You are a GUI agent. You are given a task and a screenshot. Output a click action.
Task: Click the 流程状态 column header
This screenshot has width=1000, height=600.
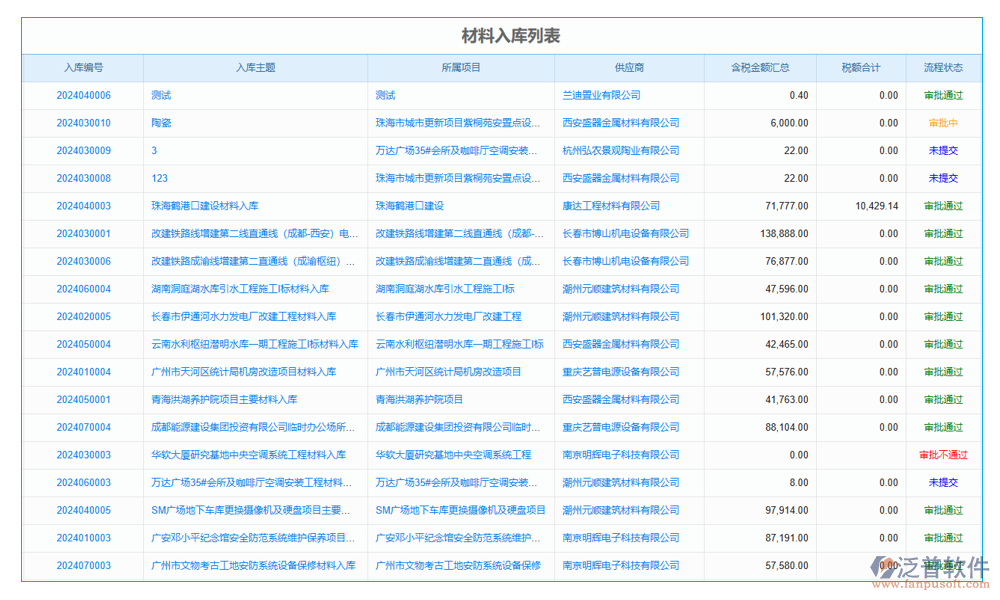pyautogui.click(x=942, y=68)
